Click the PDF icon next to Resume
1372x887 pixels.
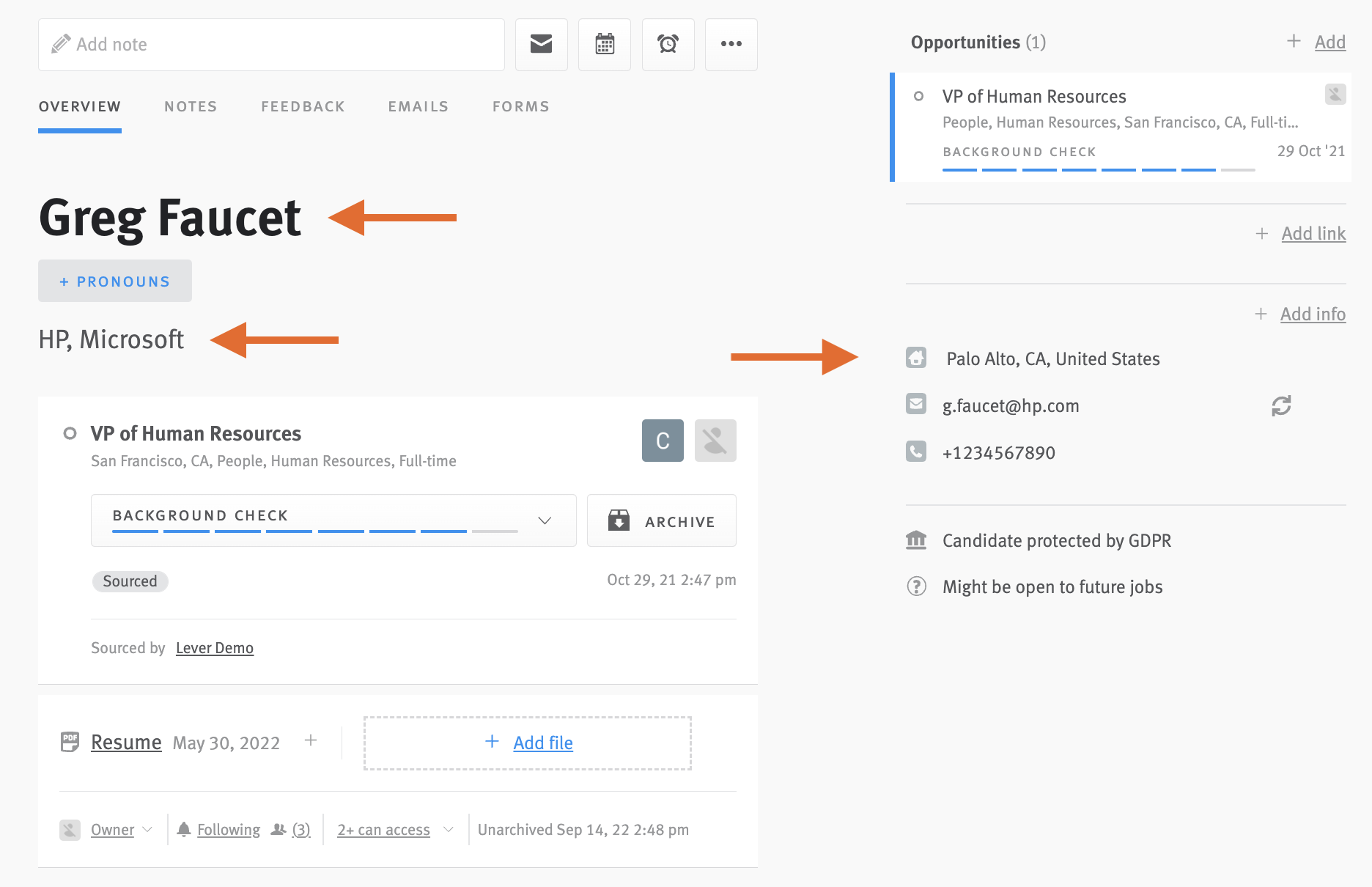(68, 742)
